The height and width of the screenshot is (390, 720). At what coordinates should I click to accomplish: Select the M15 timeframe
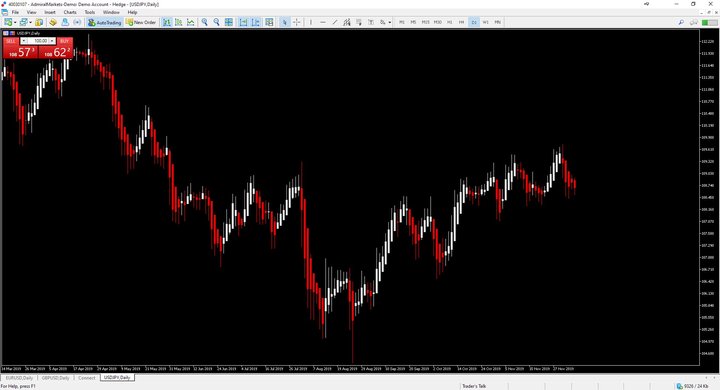[x=425, y=22]
